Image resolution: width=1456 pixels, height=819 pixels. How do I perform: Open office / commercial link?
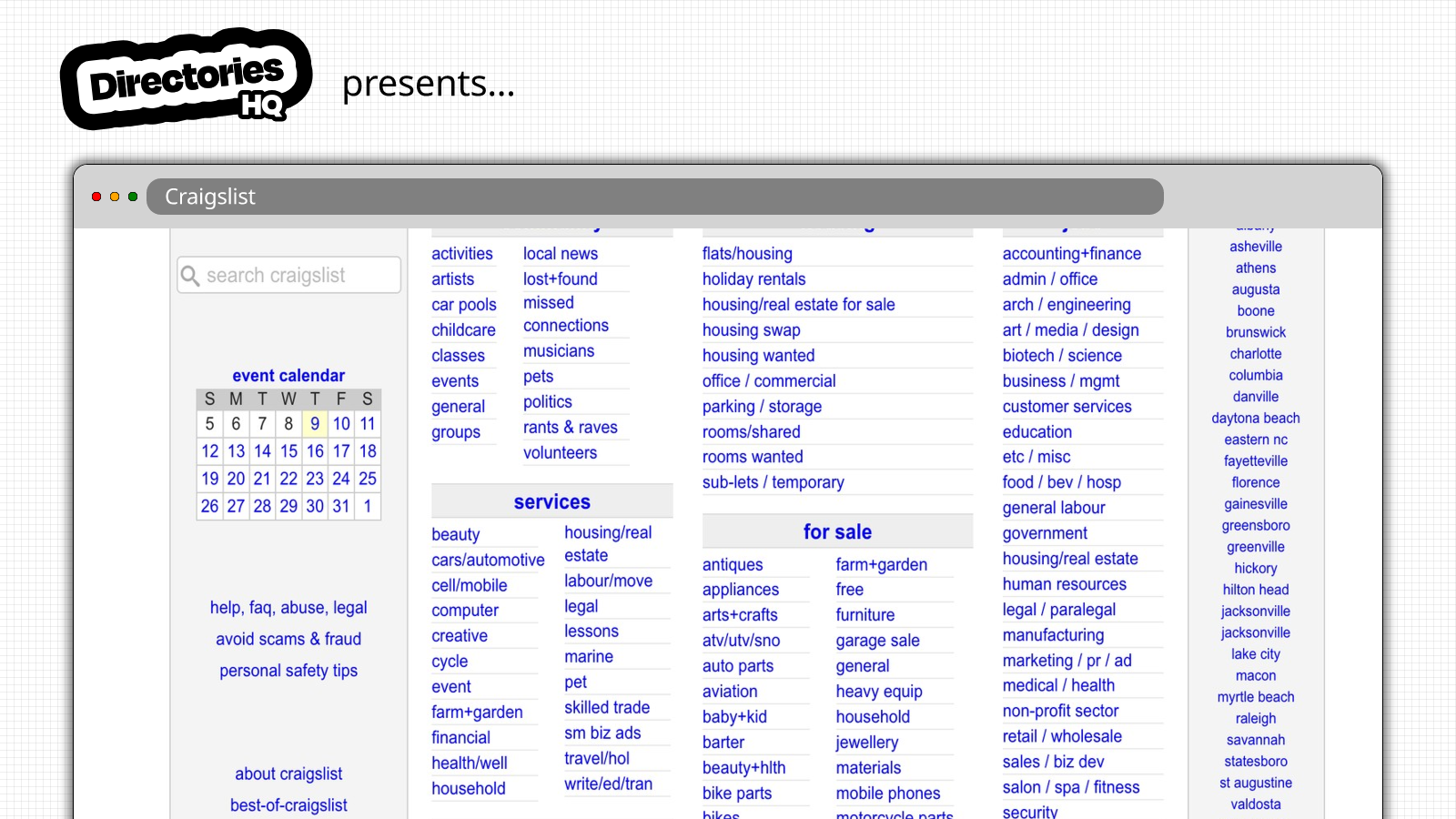769,381
